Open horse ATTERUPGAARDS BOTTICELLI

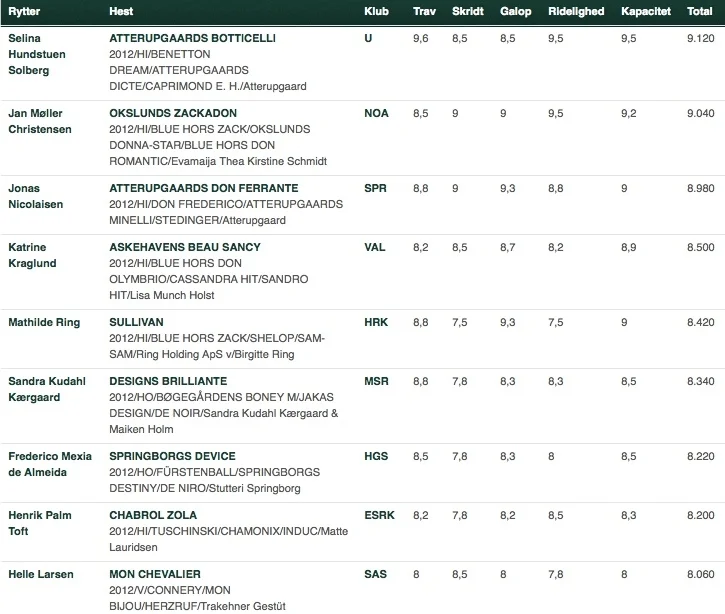[192, 38]
